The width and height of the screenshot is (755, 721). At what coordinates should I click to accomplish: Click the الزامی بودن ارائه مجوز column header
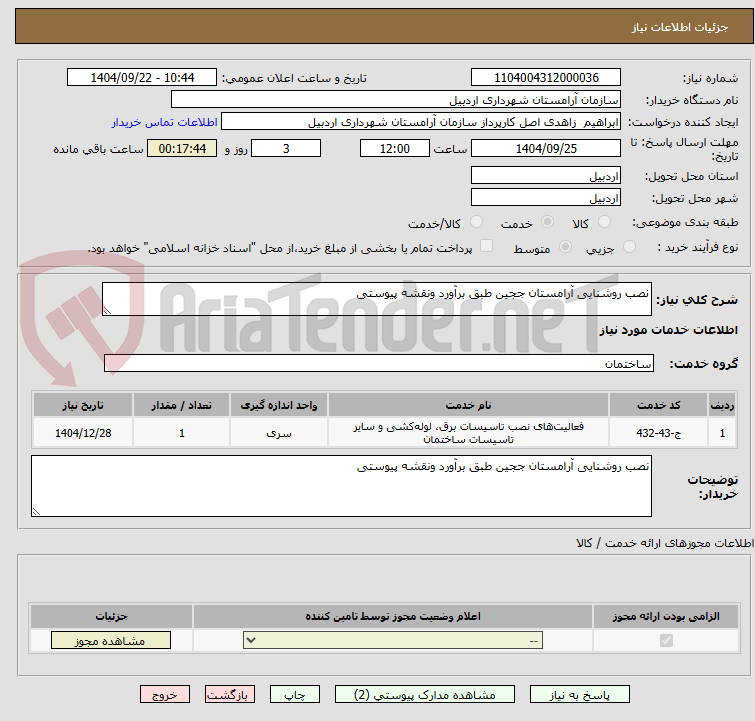(666, 616)
